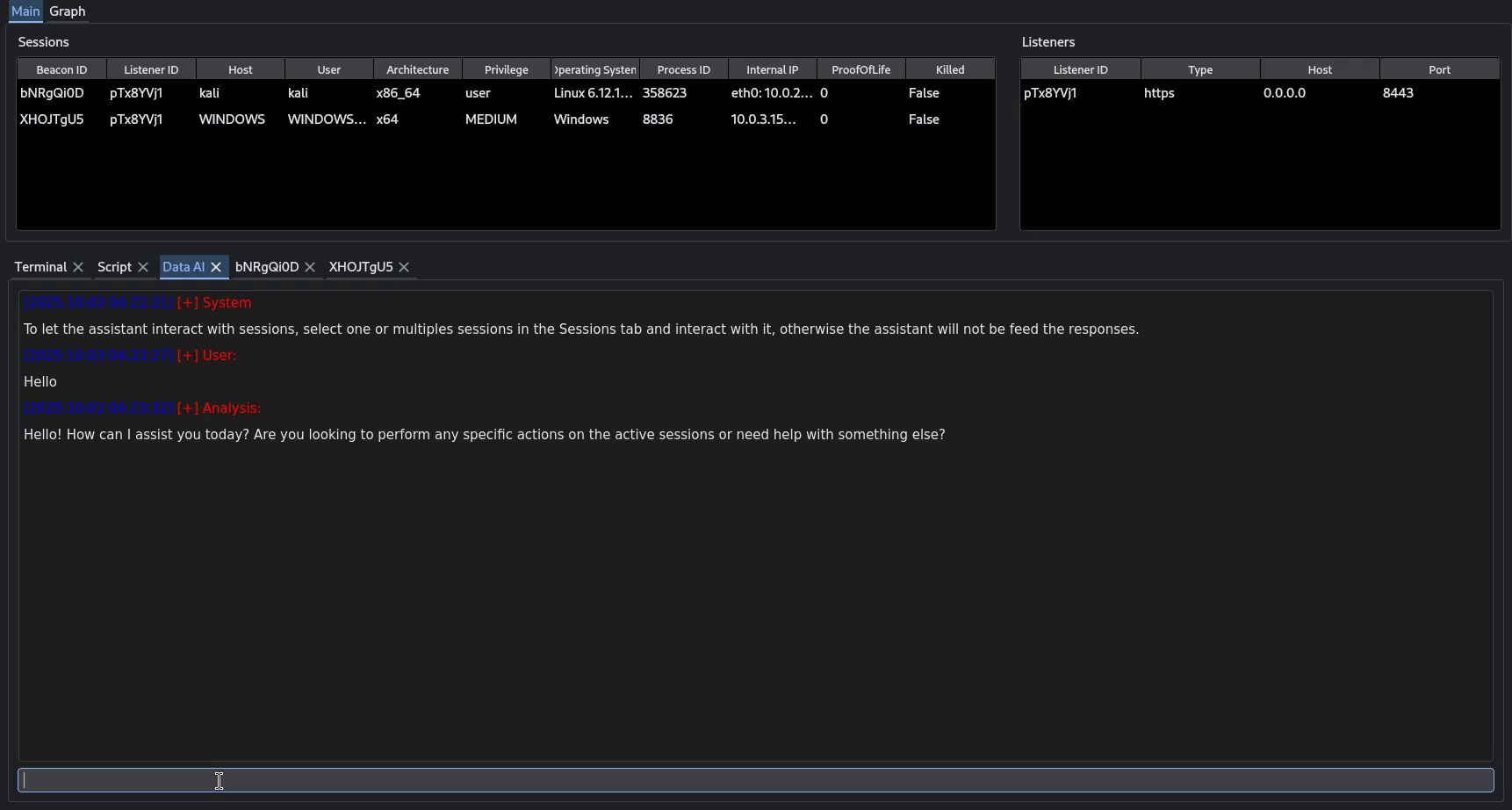
Task: Open the Script tab
Action: 114,267
